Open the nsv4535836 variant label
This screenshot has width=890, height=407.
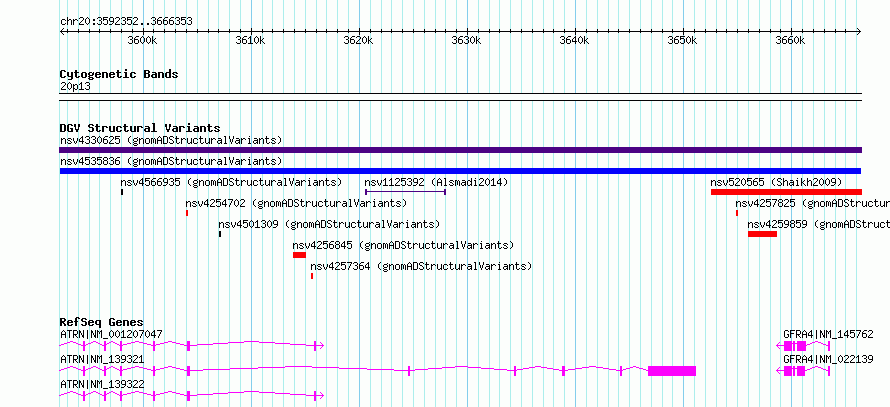pyautogui.click(x=171, y=161)
